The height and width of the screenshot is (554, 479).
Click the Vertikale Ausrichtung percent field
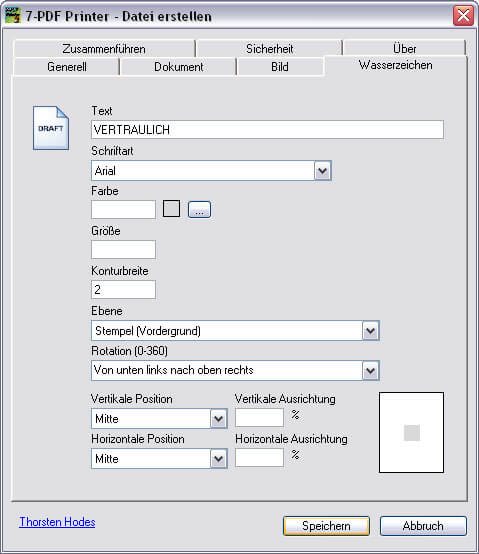(260, 418)
